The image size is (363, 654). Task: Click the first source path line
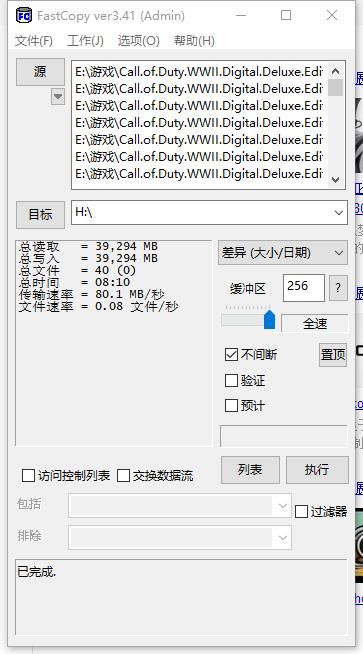pyautogui.click(x=199, y=72)
